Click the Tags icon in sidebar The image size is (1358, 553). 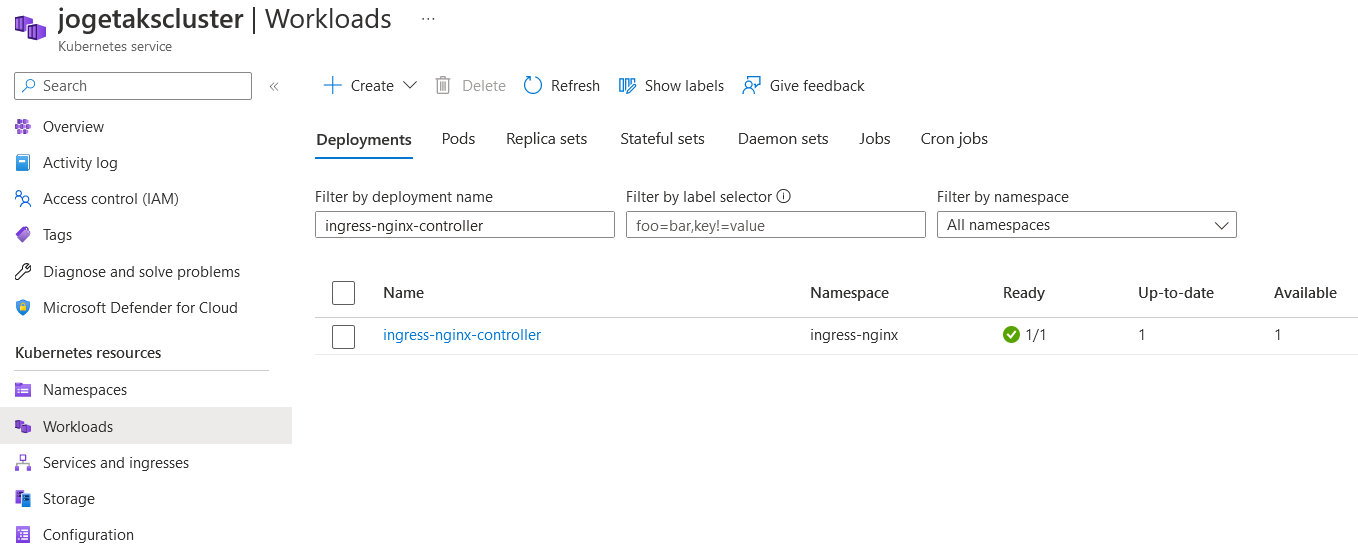(23, 235)
